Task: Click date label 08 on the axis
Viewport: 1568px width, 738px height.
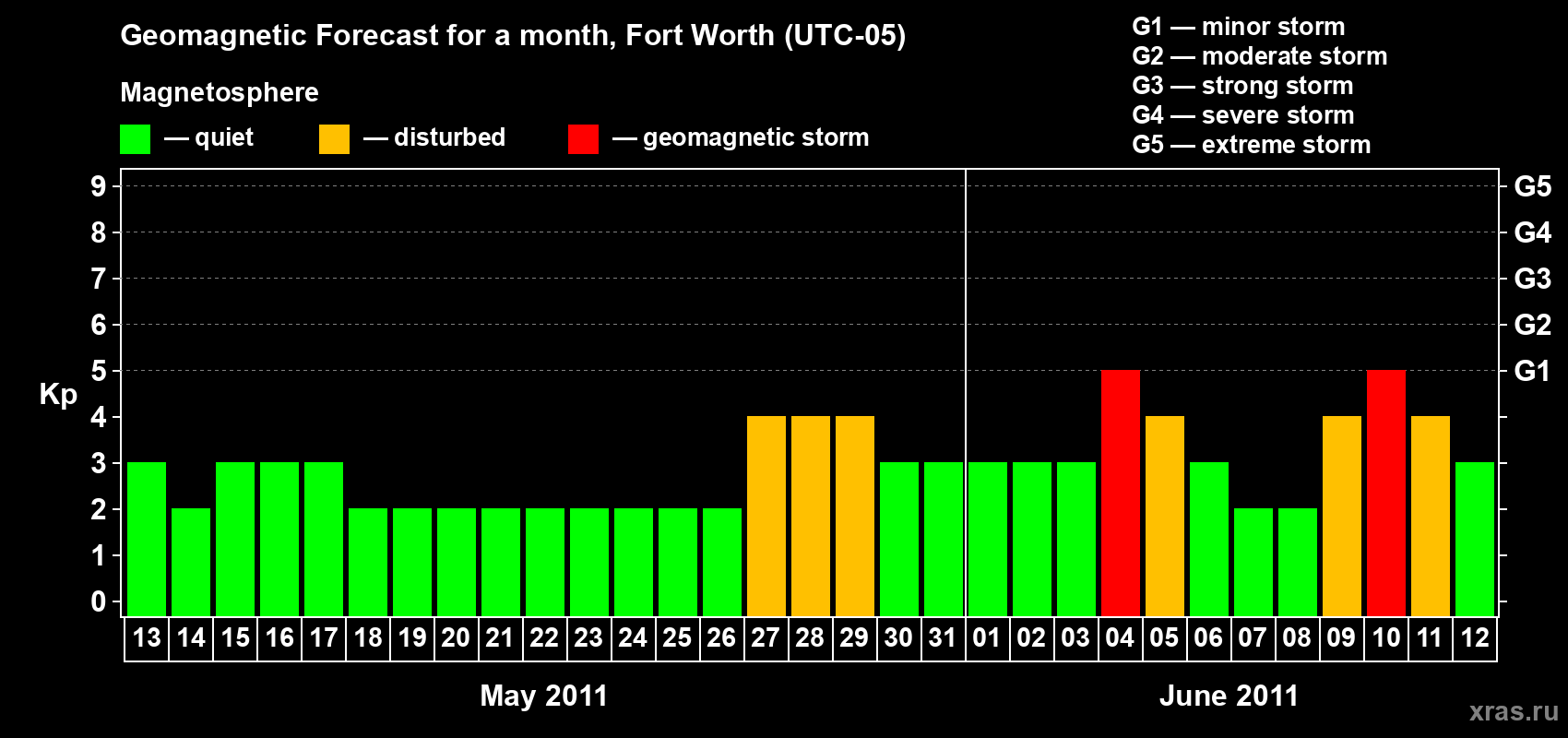Action: coord(1297,637)
